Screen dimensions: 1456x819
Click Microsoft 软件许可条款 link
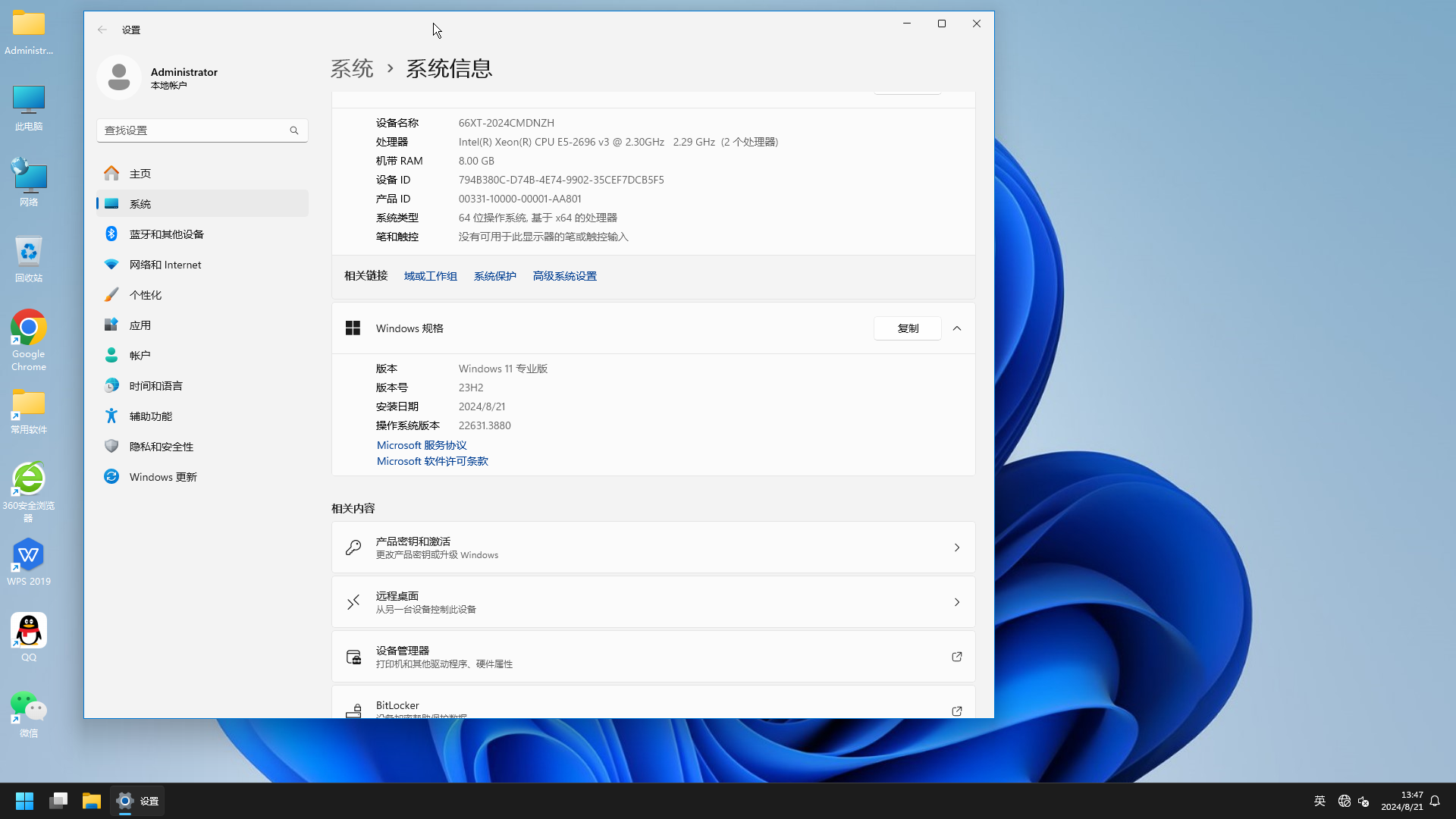432,461
